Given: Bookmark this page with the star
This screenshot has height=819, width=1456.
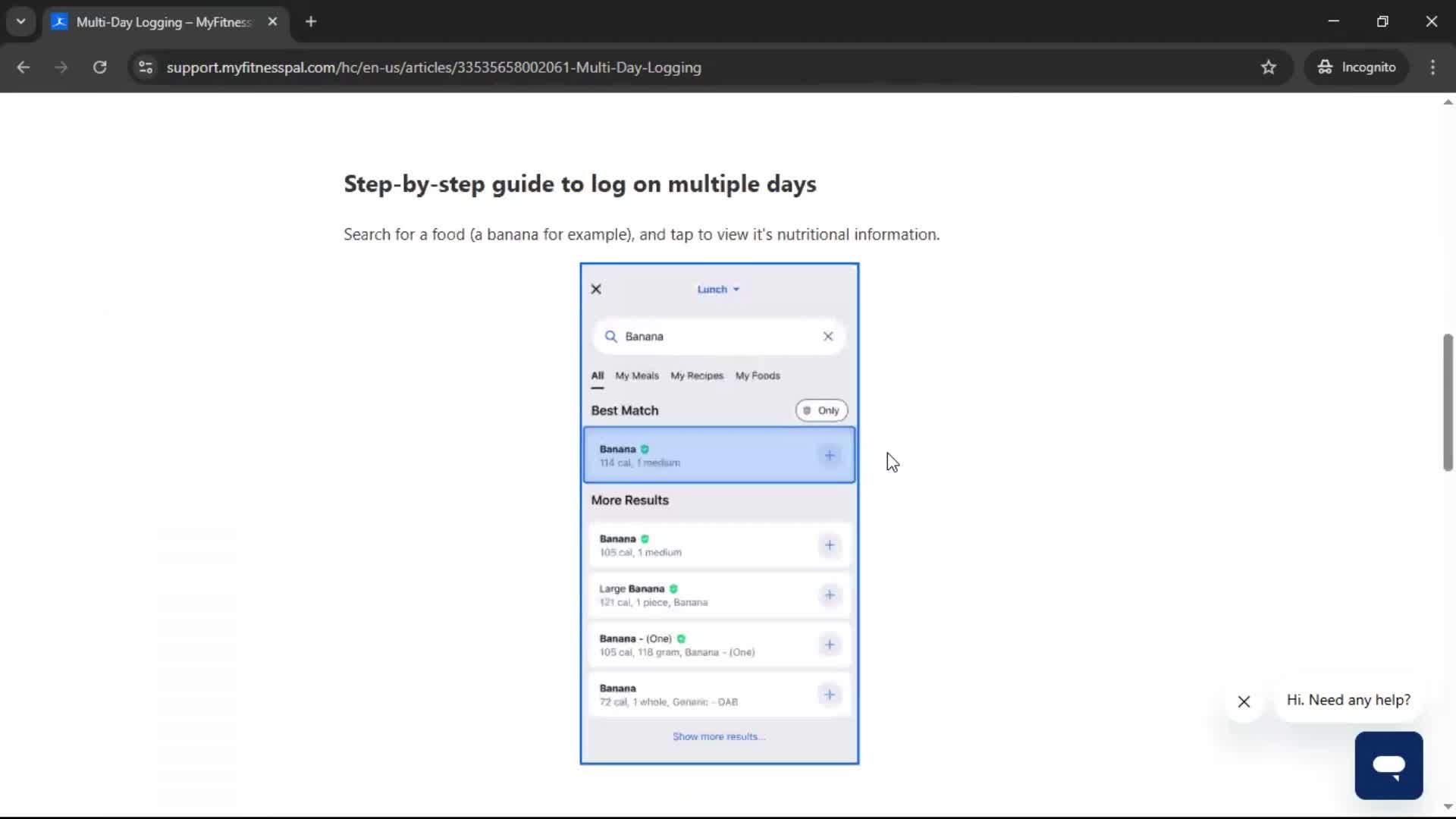Looking at the screenshot, I should tap(1269, 67).
